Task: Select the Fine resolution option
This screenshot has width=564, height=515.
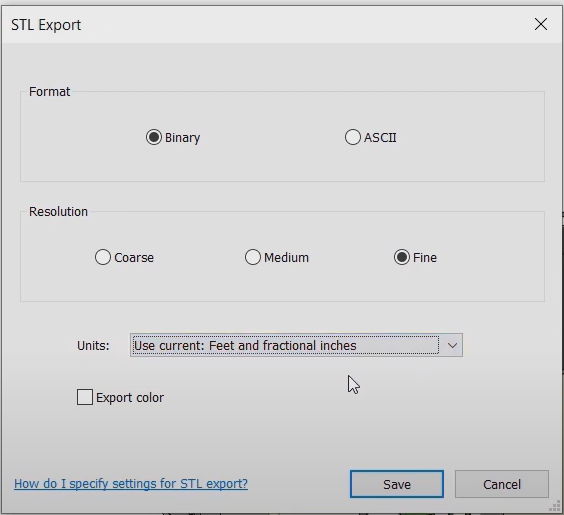Action: tap(402, 258)
